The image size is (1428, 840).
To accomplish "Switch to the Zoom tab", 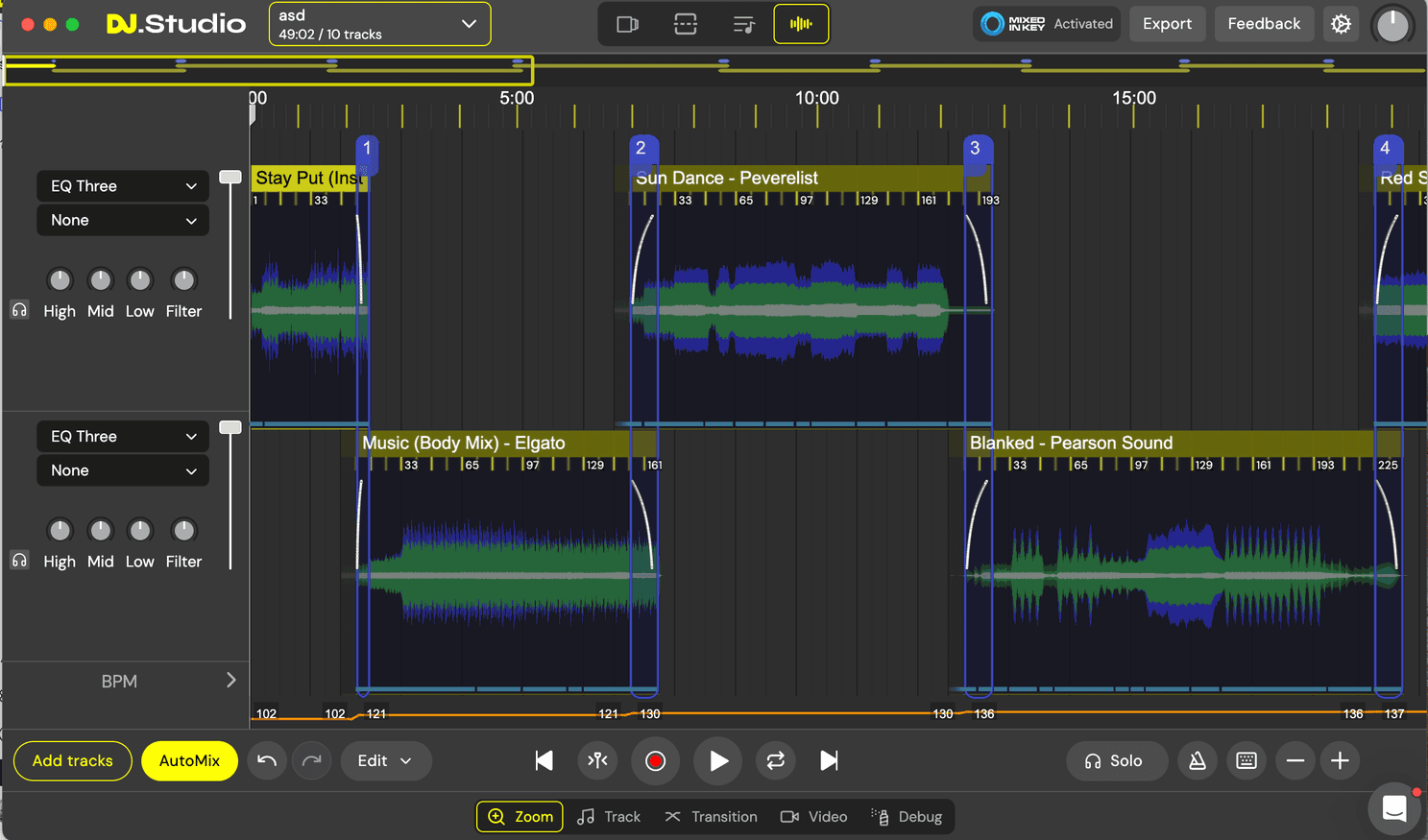I will click(520, 817).
